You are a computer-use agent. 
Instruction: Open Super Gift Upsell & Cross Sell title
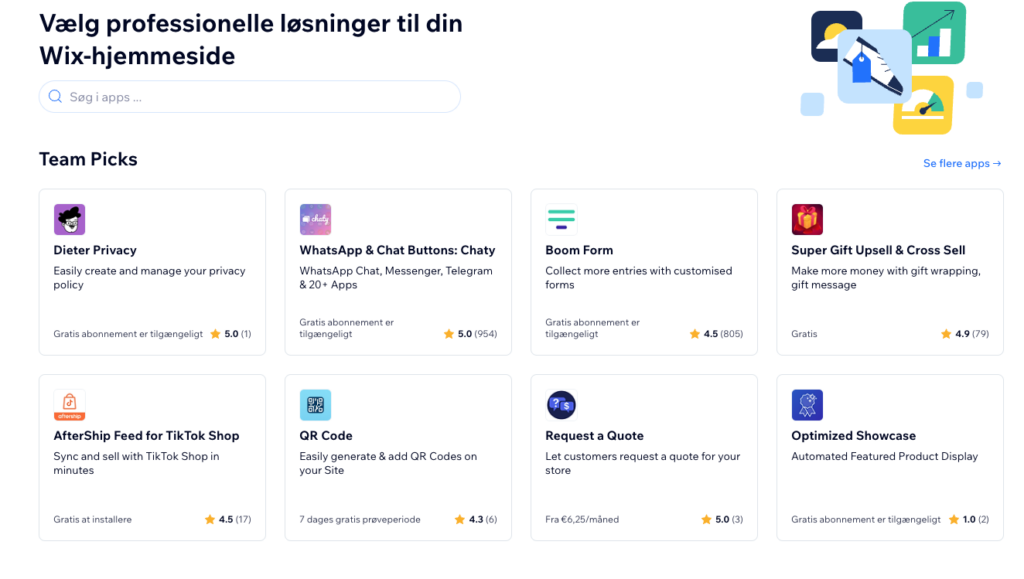click(x=878, y=250)
